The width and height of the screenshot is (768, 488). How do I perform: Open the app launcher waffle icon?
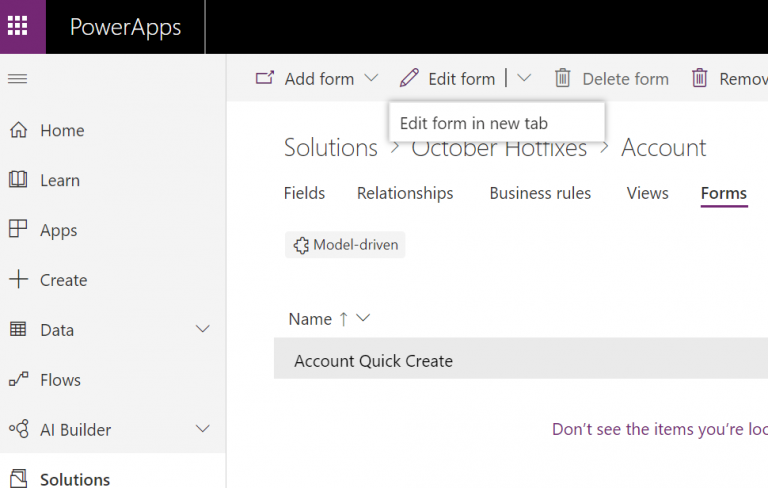(18, 26)
